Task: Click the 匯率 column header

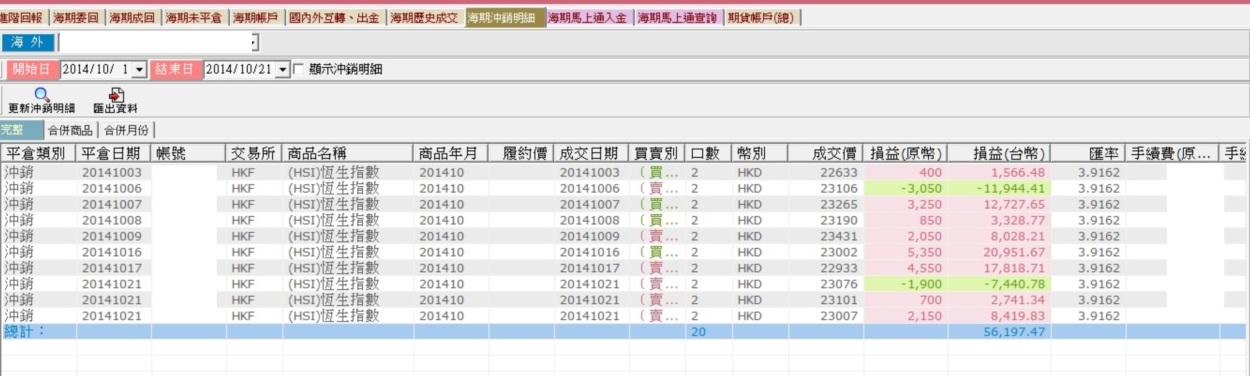Action: (x=1088, y=153)
